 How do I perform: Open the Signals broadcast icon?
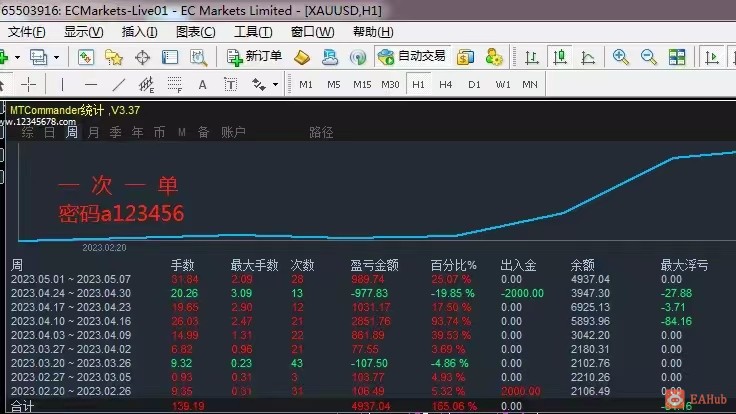pos(358,57)
